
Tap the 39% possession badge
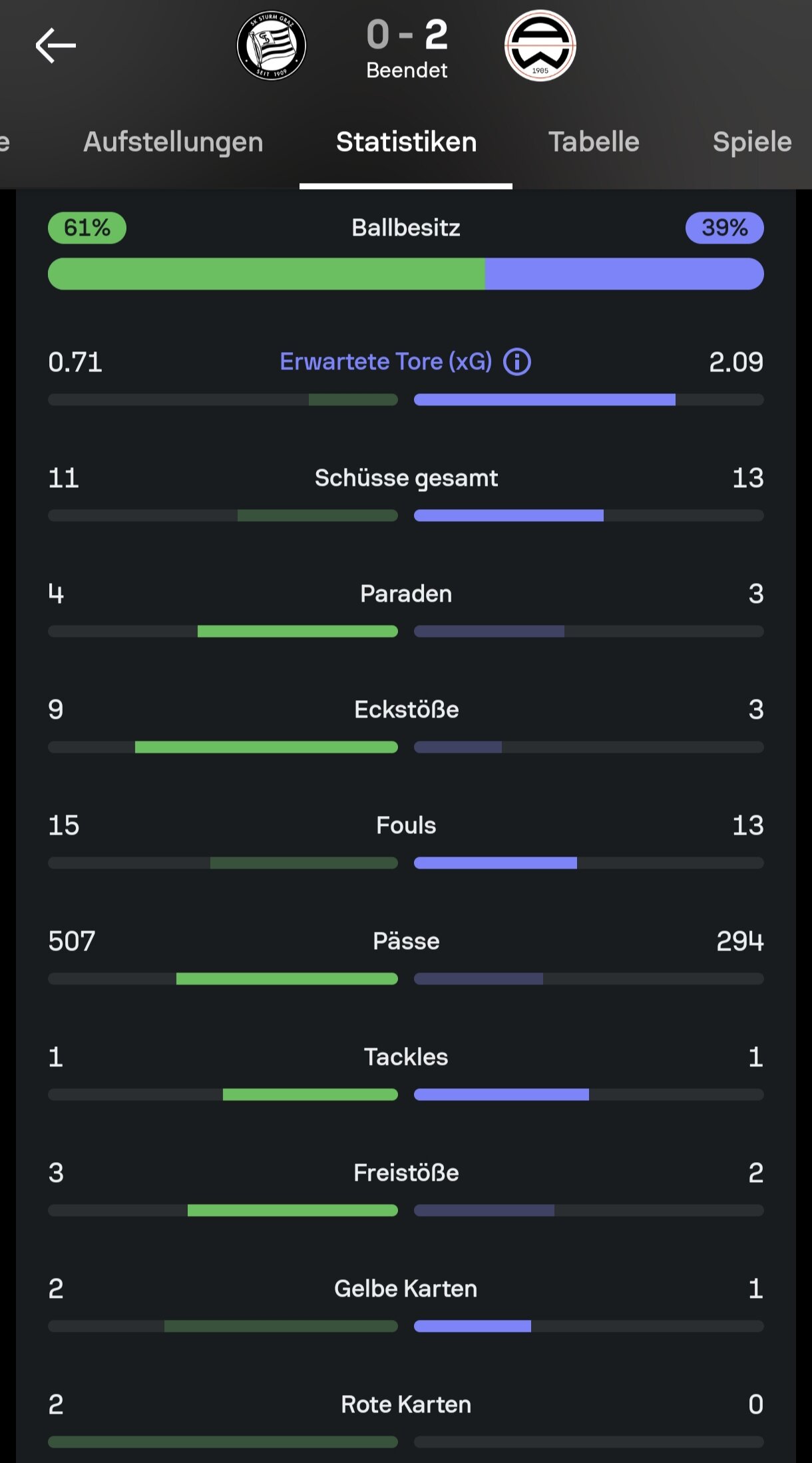pyautogui.click(x=725, y=228)
